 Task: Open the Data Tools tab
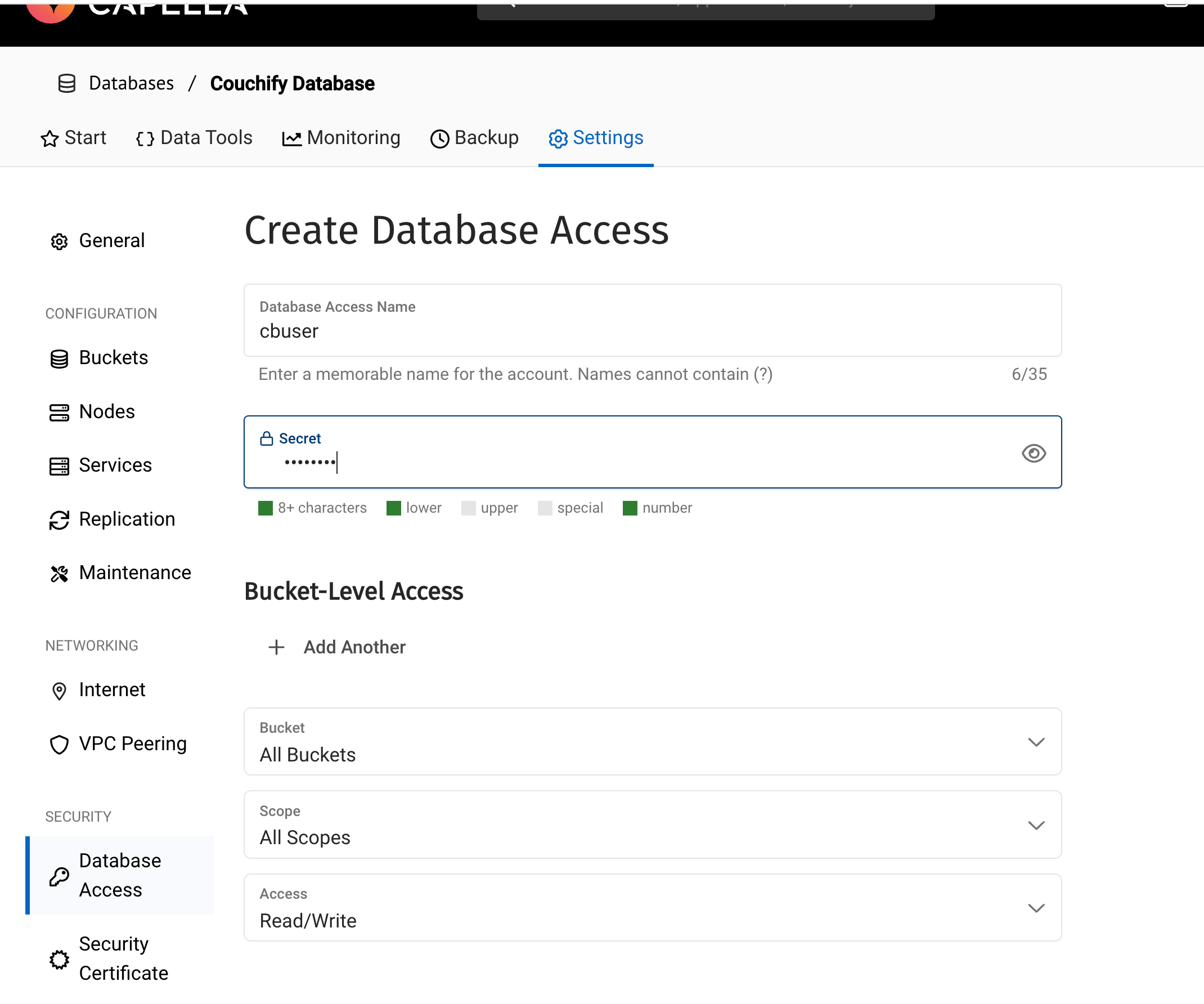(194, 138)
